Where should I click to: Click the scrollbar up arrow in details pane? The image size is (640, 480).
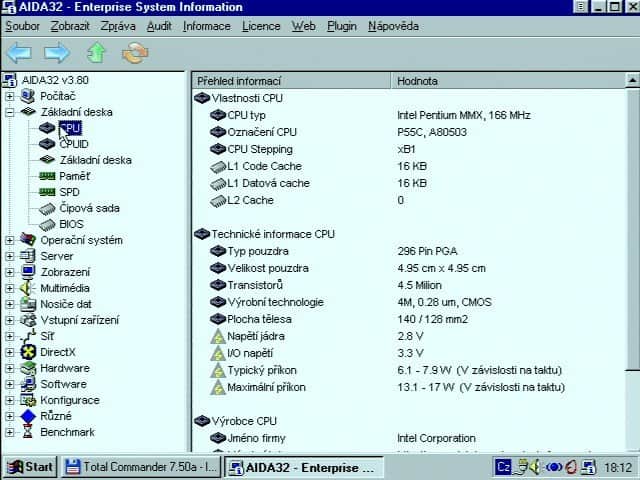pyautogui.click(x=632, y=80)
